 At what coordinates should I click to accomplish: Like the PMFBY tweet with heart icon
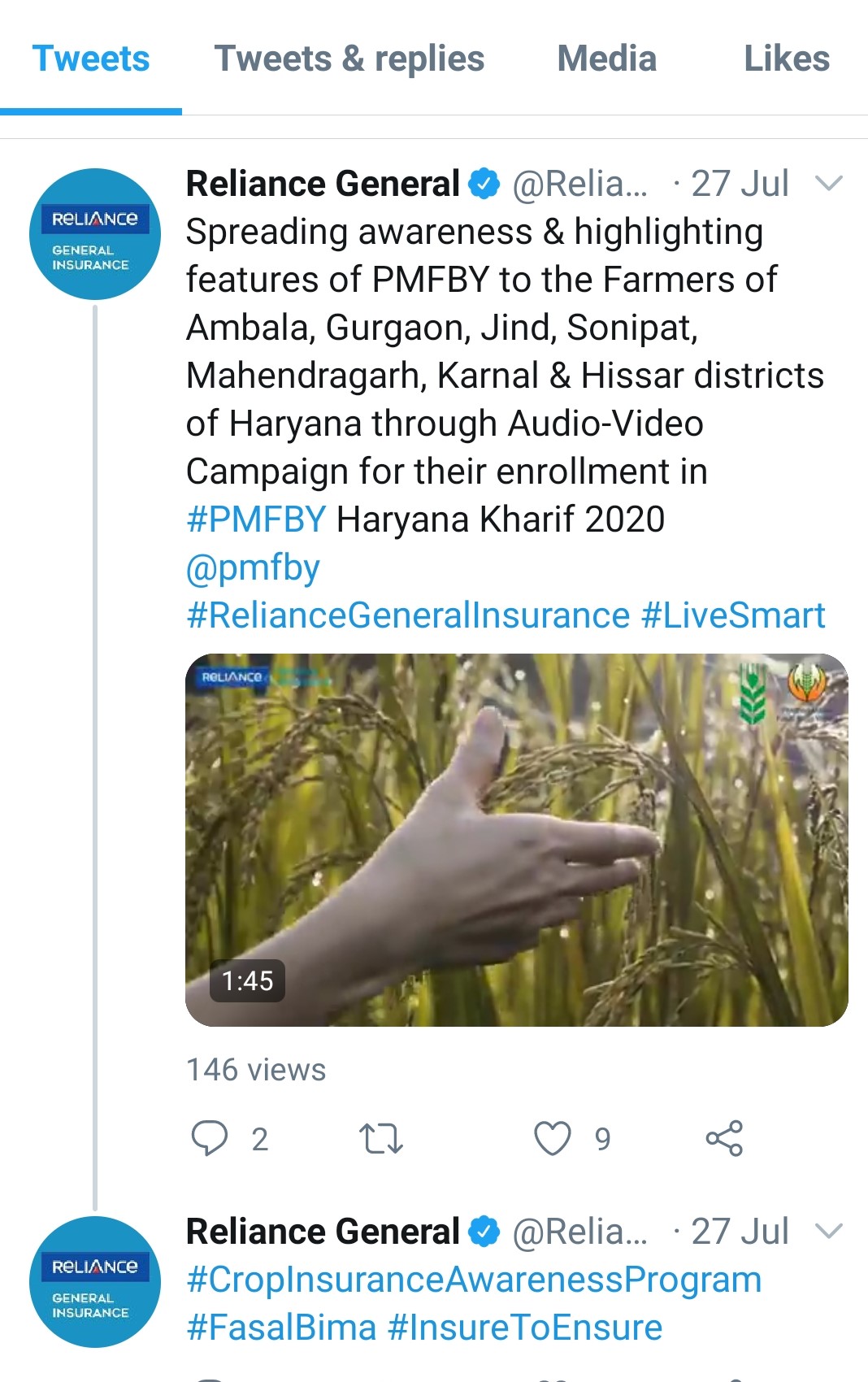tap(553, 1138)
